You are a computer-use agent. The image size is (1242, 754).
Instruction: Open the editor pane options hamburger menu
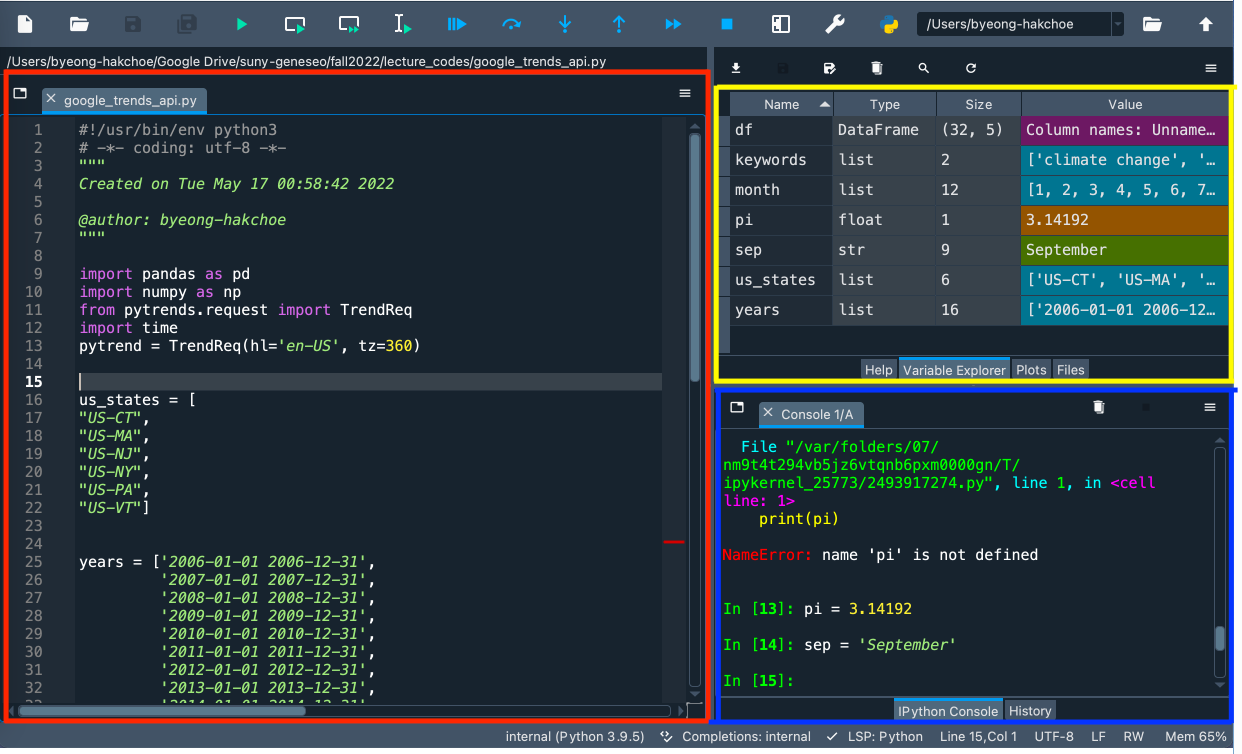(x=685, y=93)
